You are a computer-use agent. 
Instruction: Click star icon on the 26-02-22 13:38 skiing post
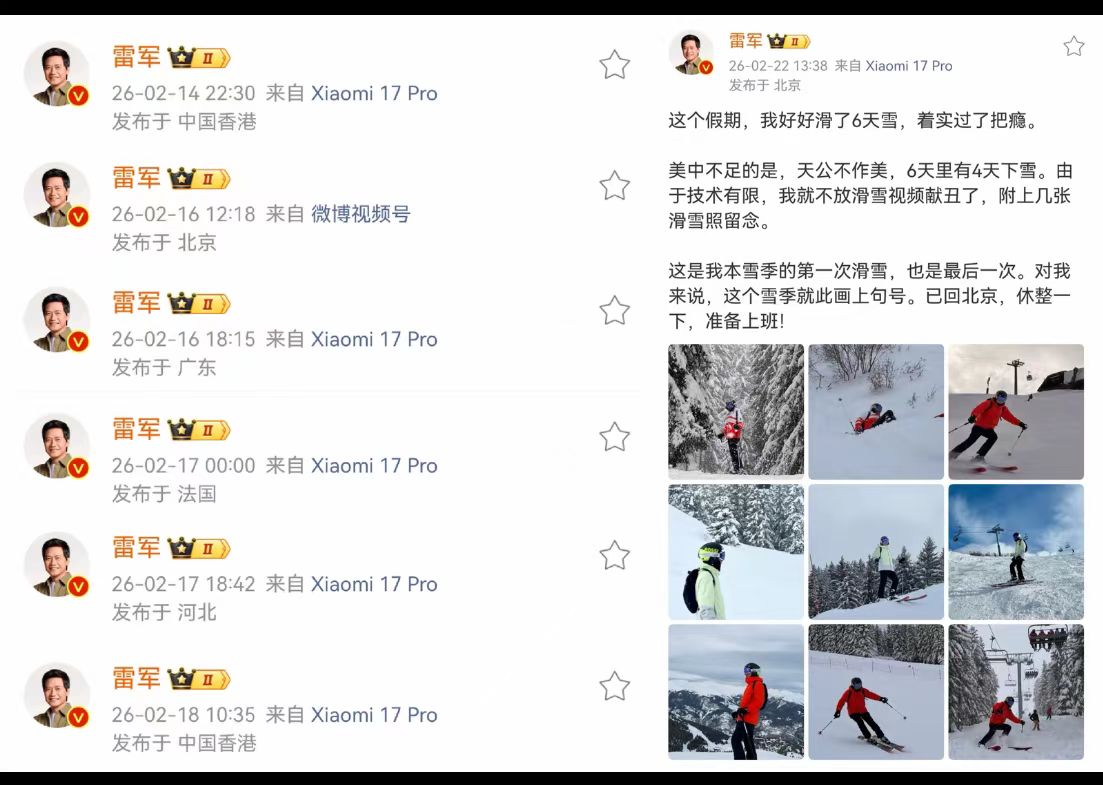point(1073,46)
